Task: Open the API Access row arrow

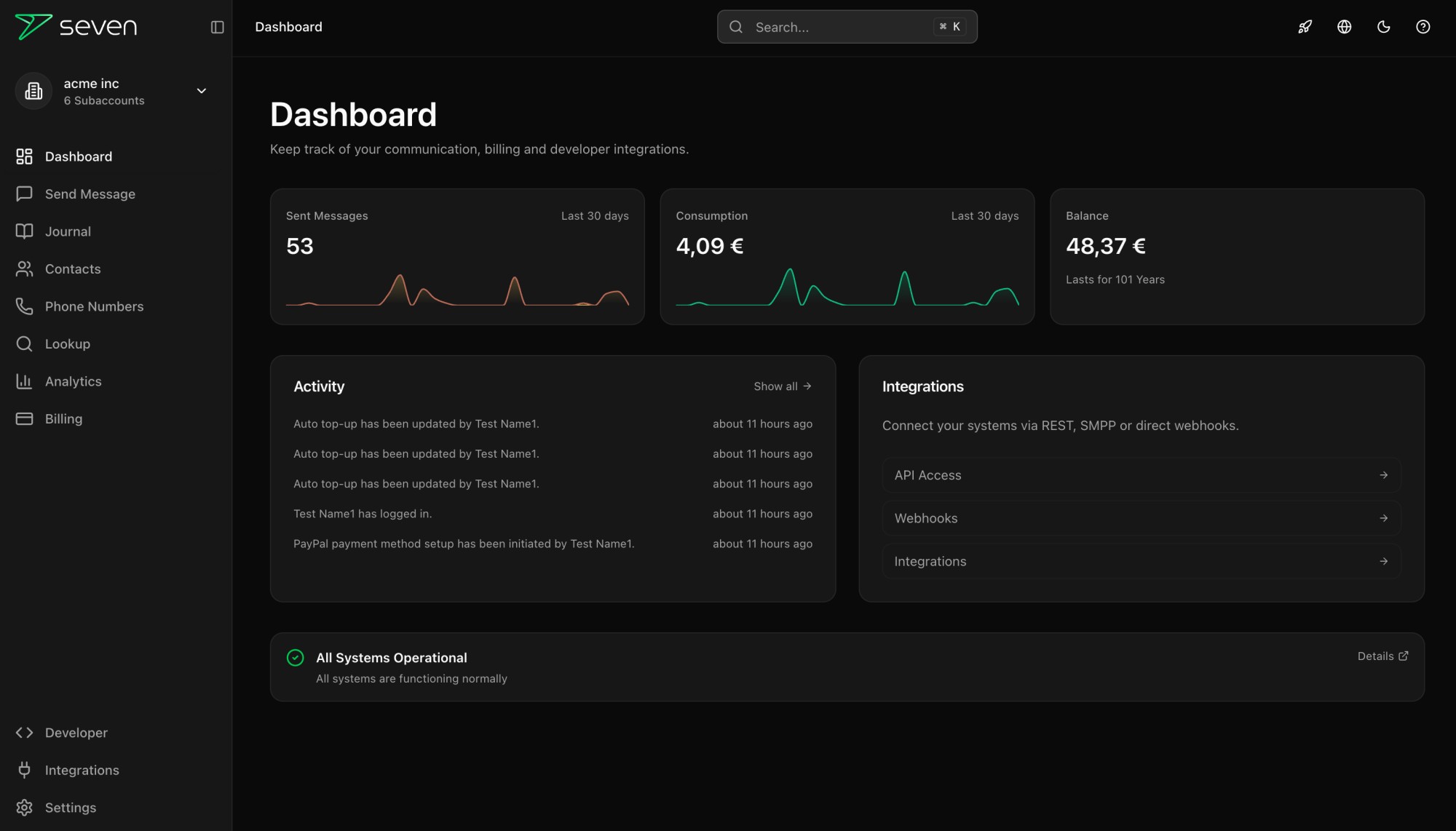Action: [1383, 475]
